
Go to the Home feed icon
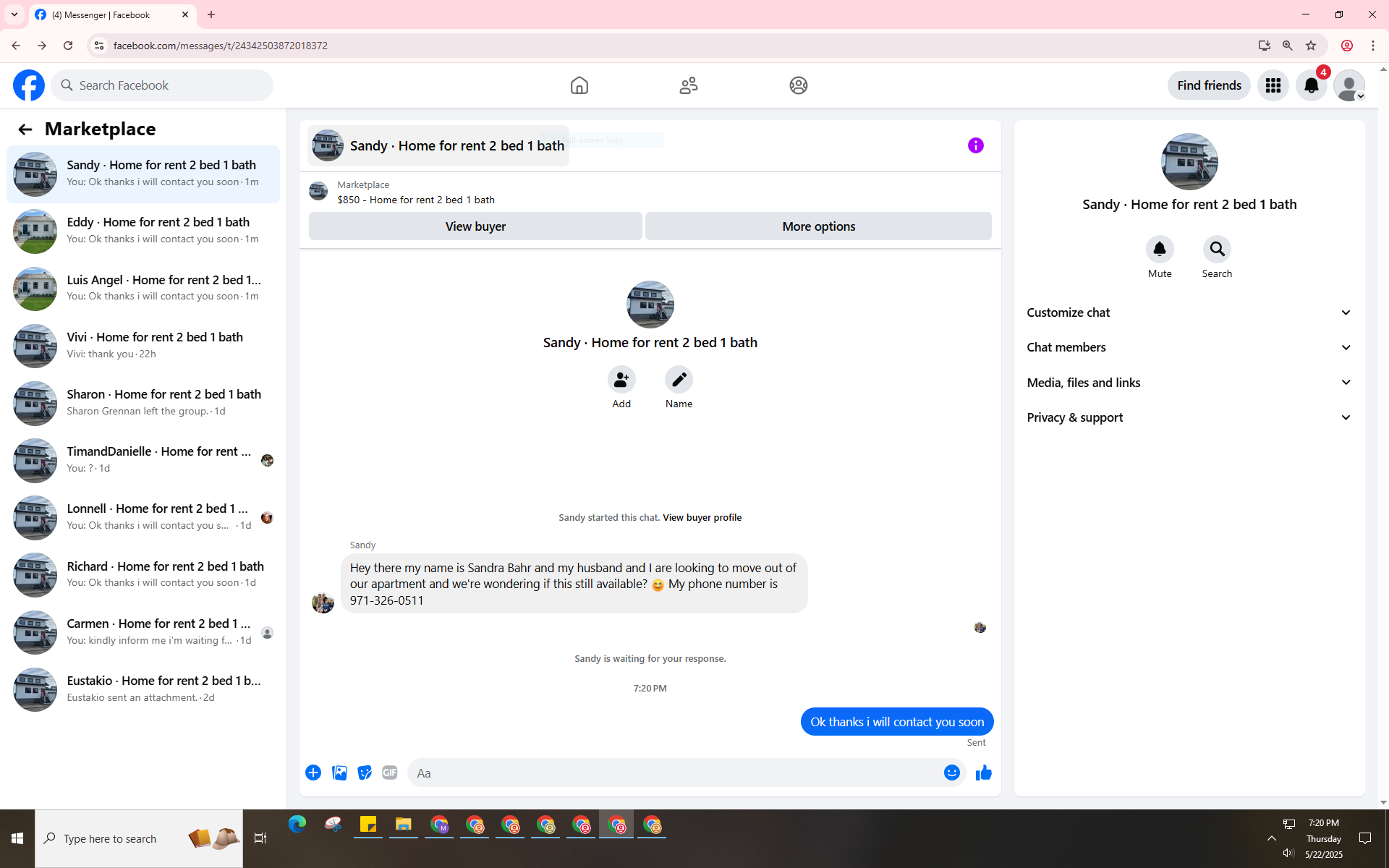(x=579, y=85)
